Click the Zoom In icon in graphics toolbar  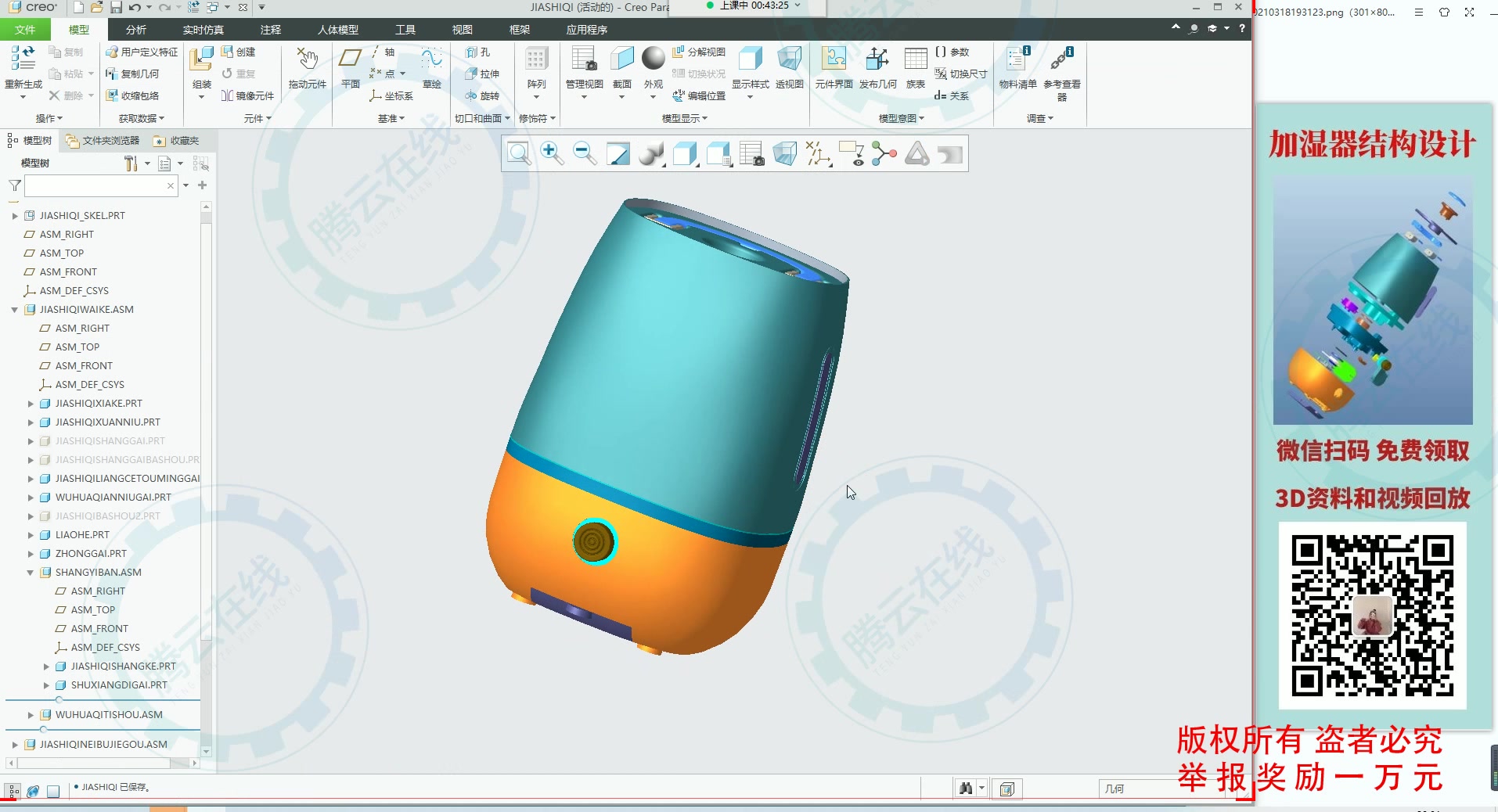point(552,153)
